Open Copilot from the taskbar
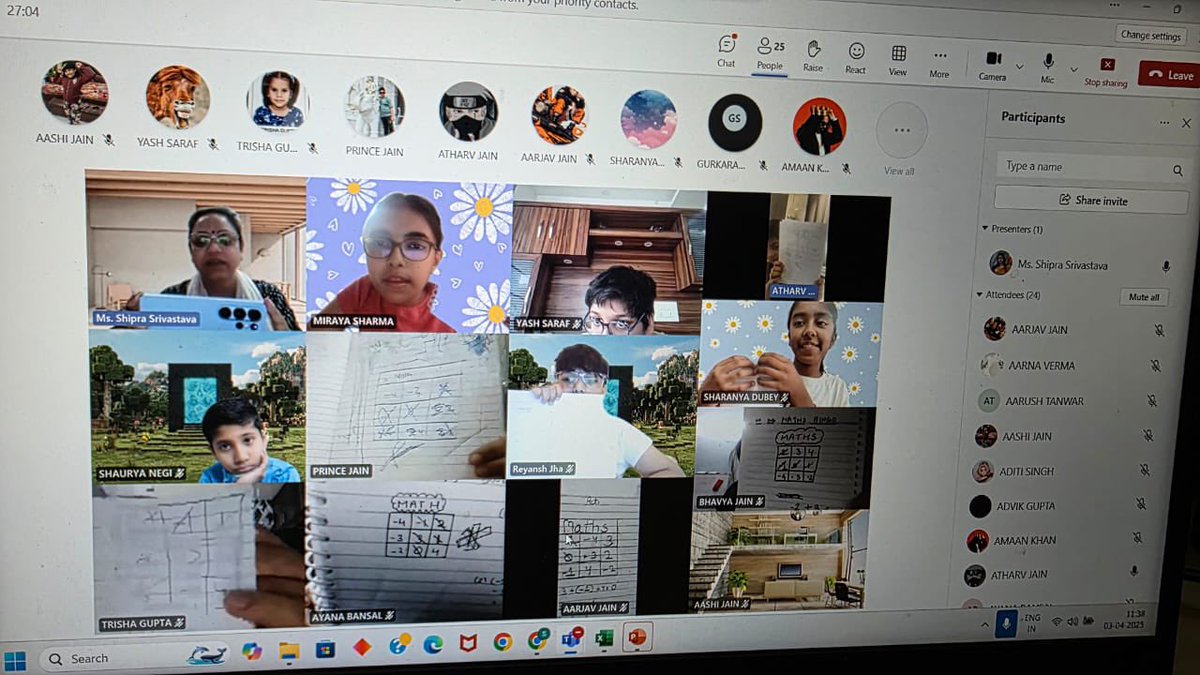 point(251,652)
